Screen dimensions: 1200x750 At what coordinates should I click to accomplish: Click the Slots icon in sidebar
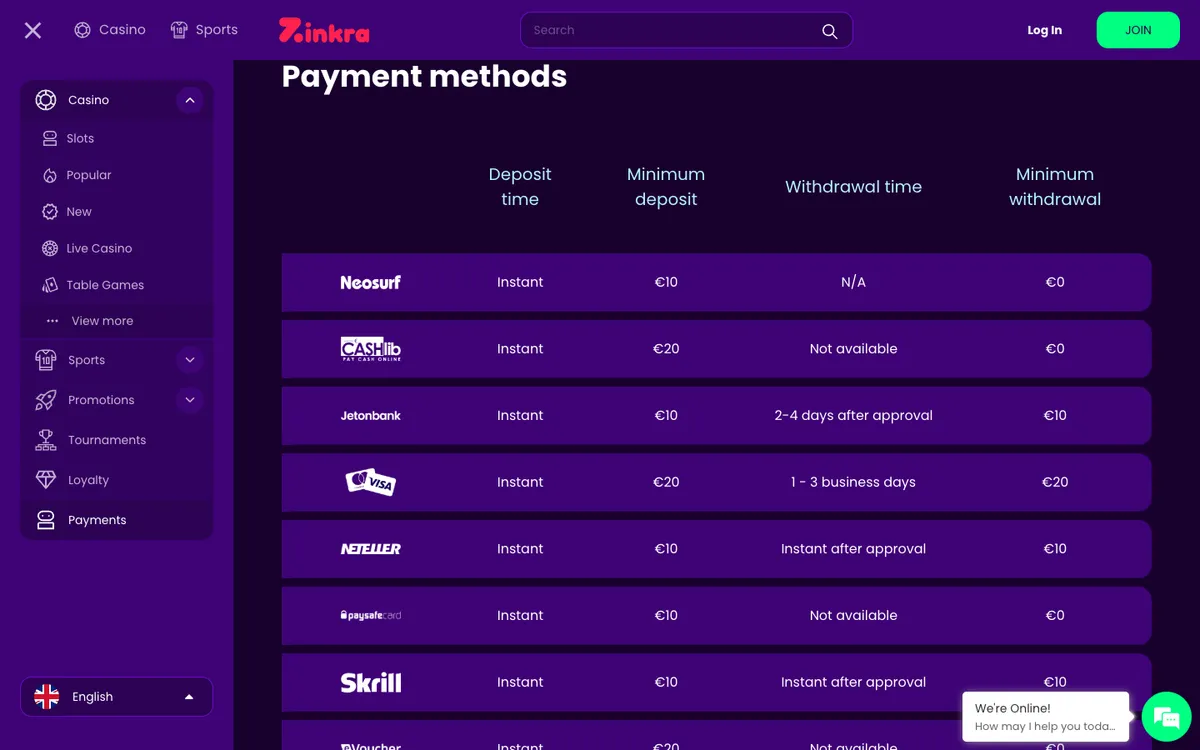click(50, 139)
